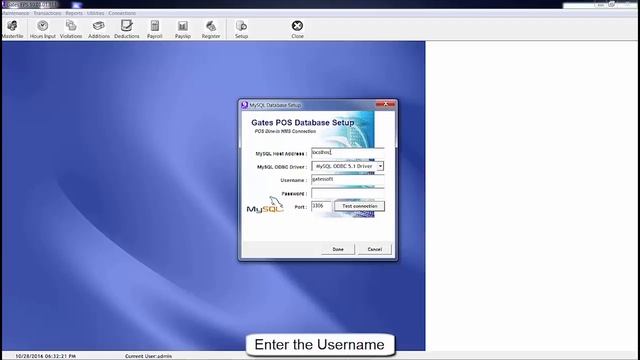The width and height of the screenshot is (640, 360).
Task: Open the Payroll calculator icon
Action: point(155,29)
